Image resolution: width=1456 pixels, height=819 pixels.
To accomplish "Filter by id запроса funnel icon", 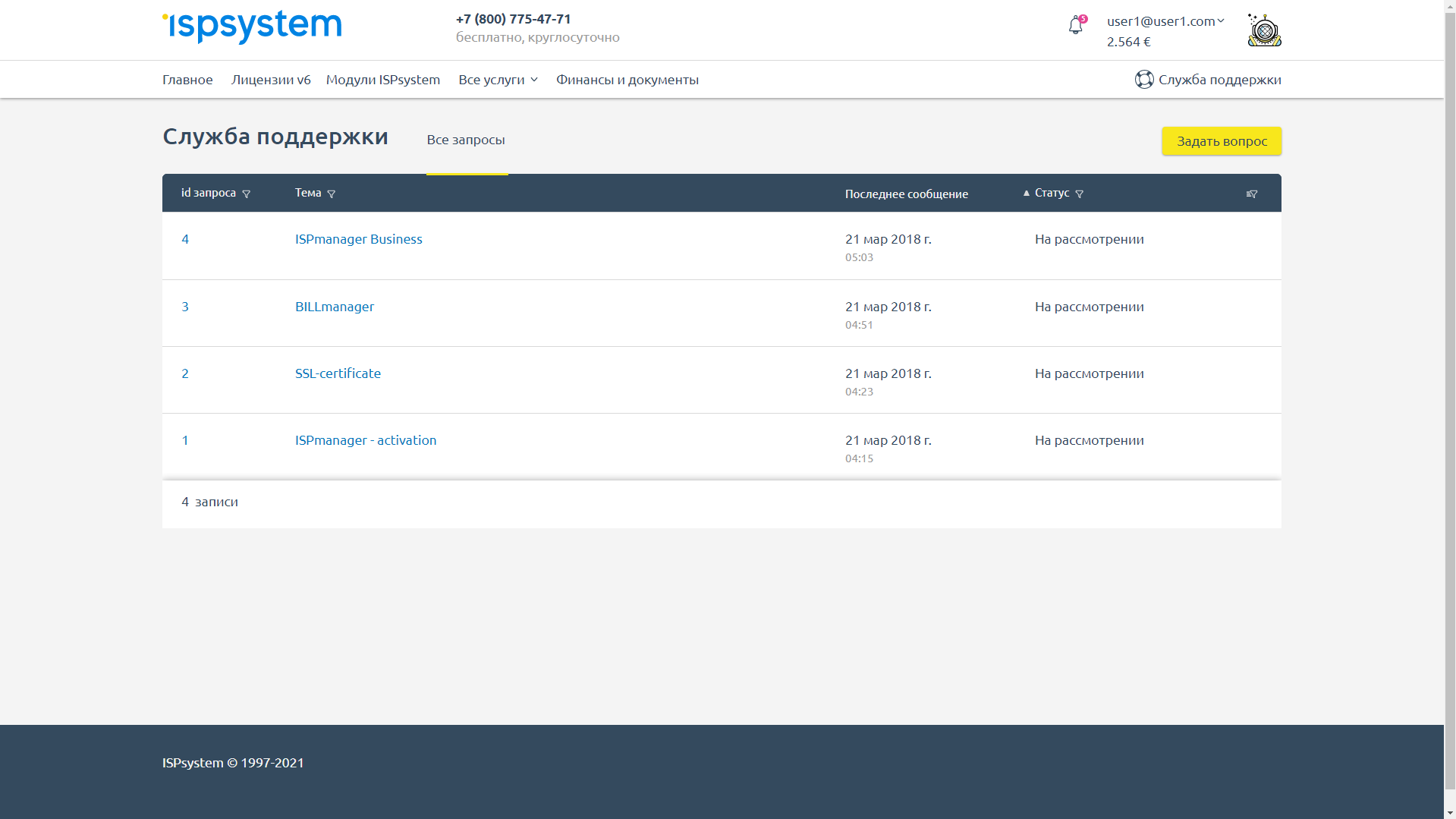I will [x=246, y=194].
